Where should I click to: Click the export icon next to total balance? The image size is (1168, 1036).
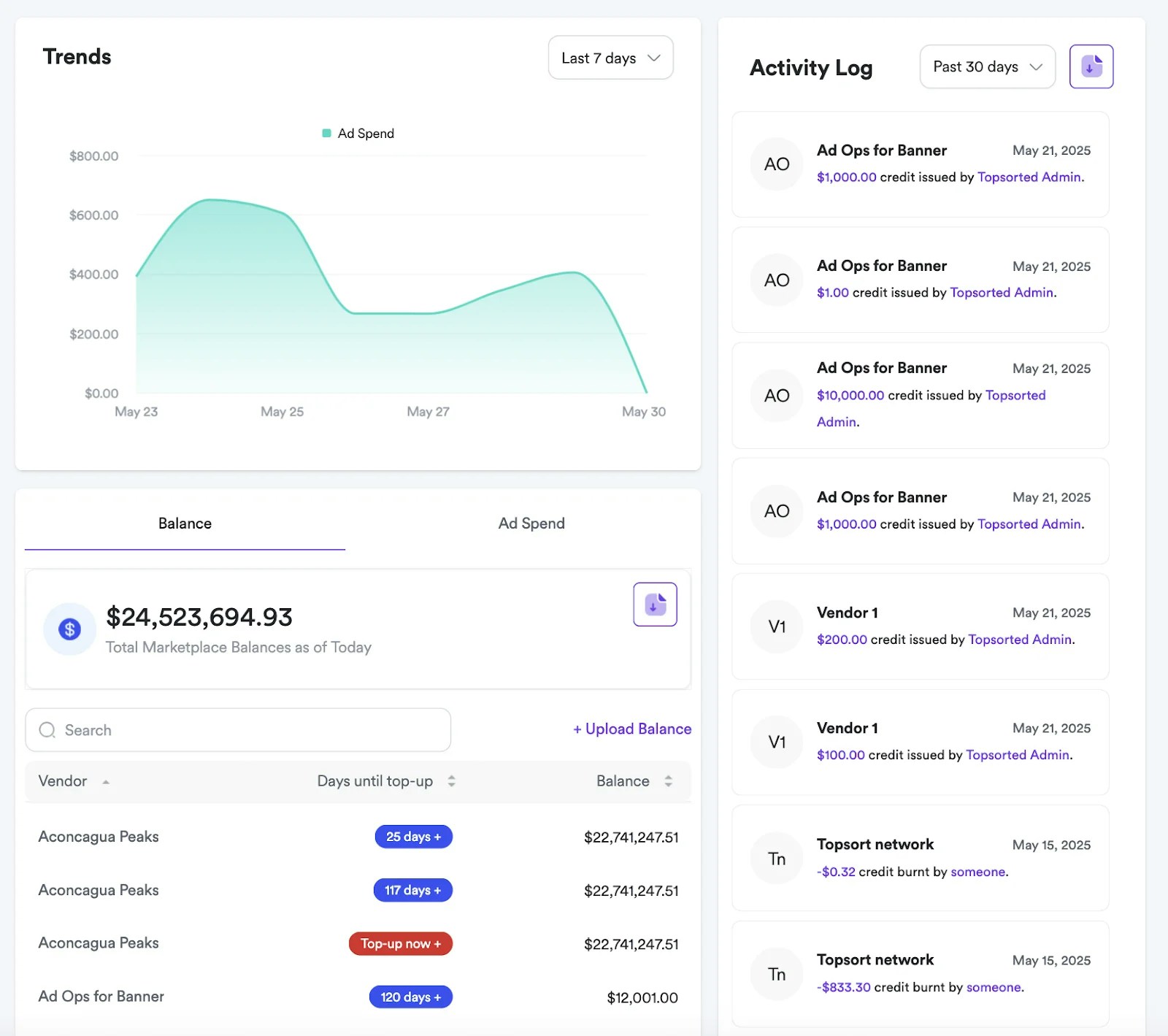pos(655,604)
